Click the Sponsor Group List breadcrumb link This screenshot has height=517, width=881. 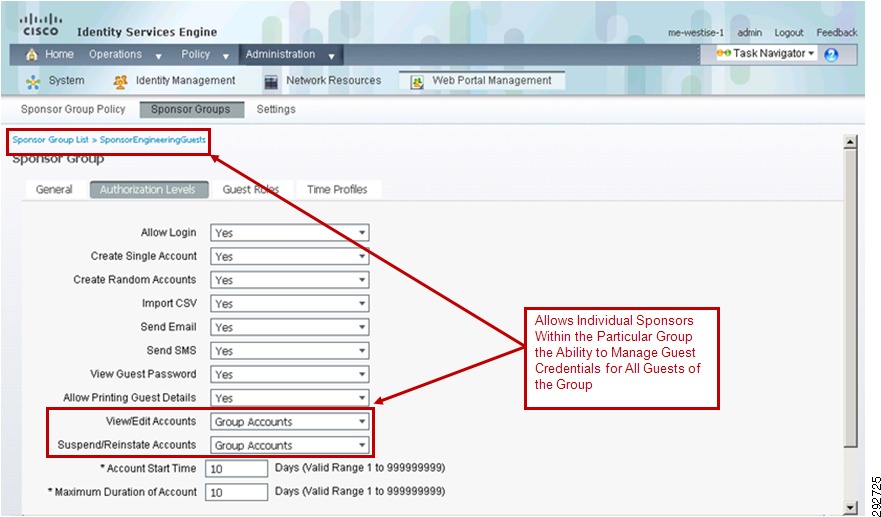(51, 139)
